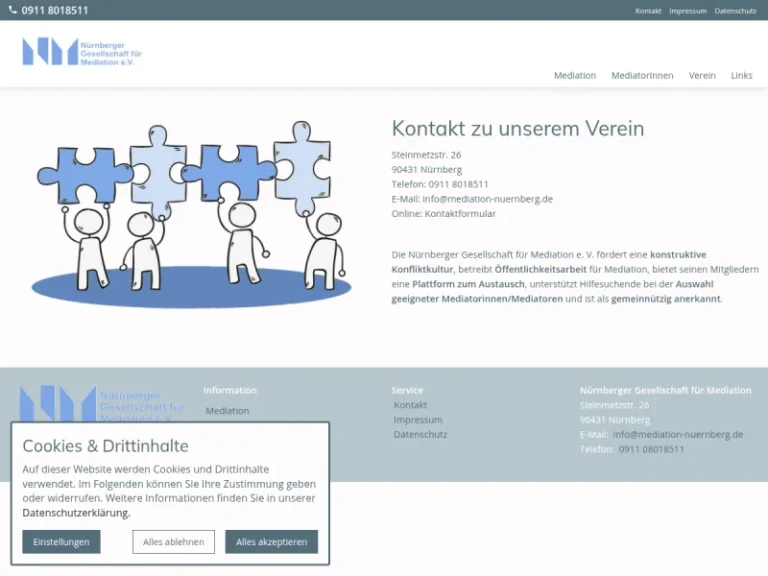Open Datenschutz link in top bar
The height and width of the screenshot is (576, 768).
point(735,11)
